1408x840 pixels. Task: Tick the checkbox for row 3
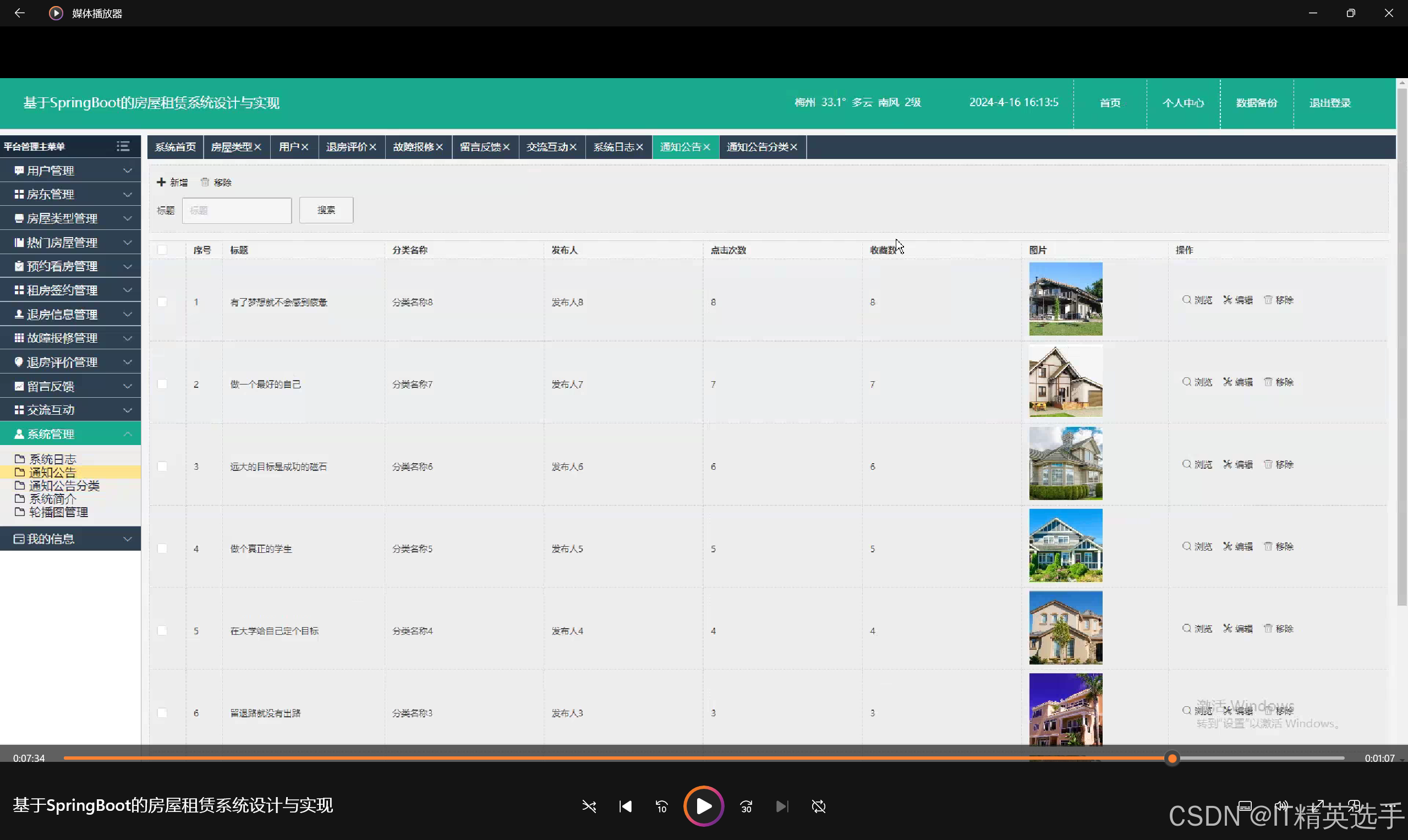pos(162,466)
